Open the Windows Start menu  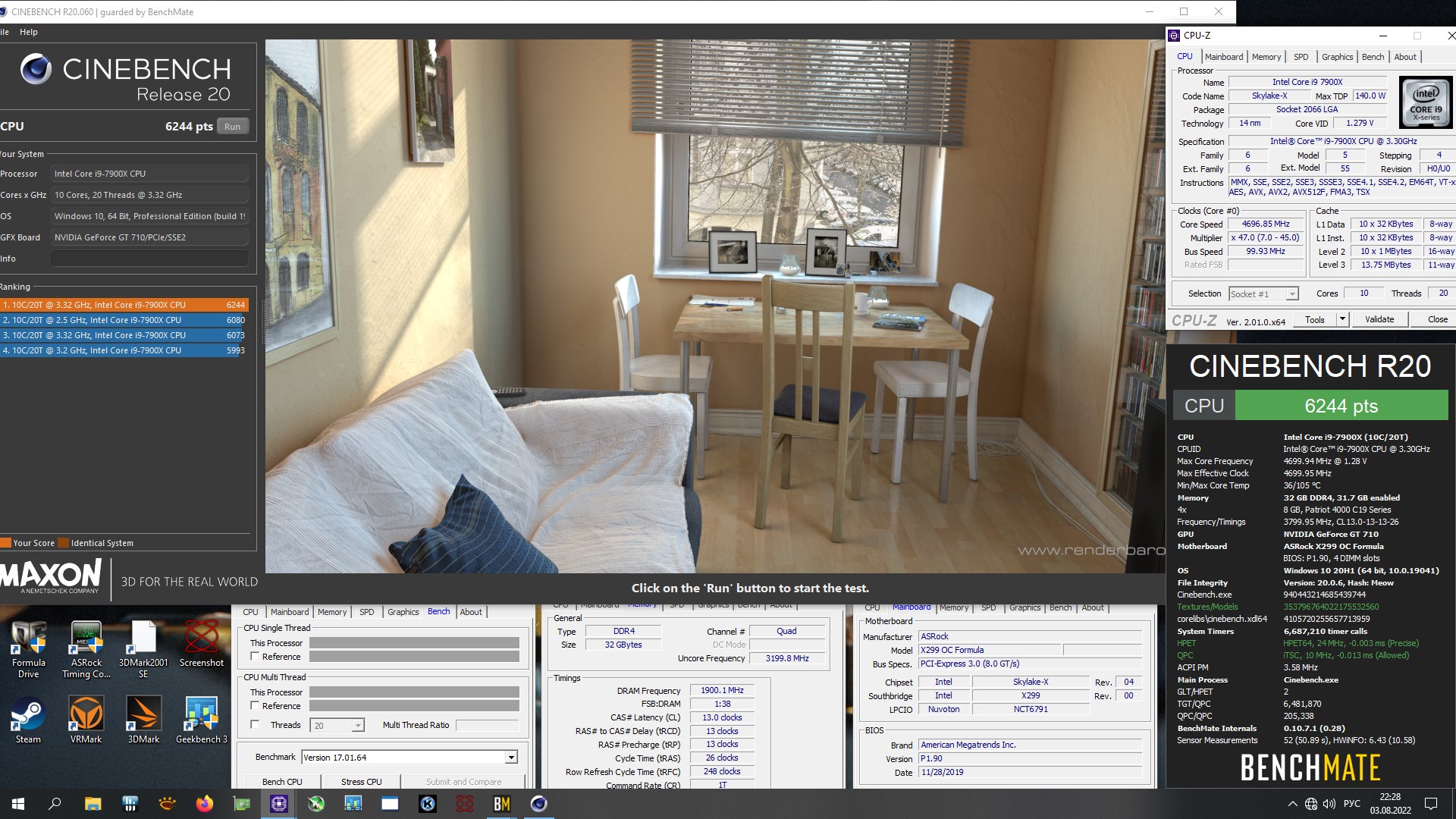(x=18, y=804)
